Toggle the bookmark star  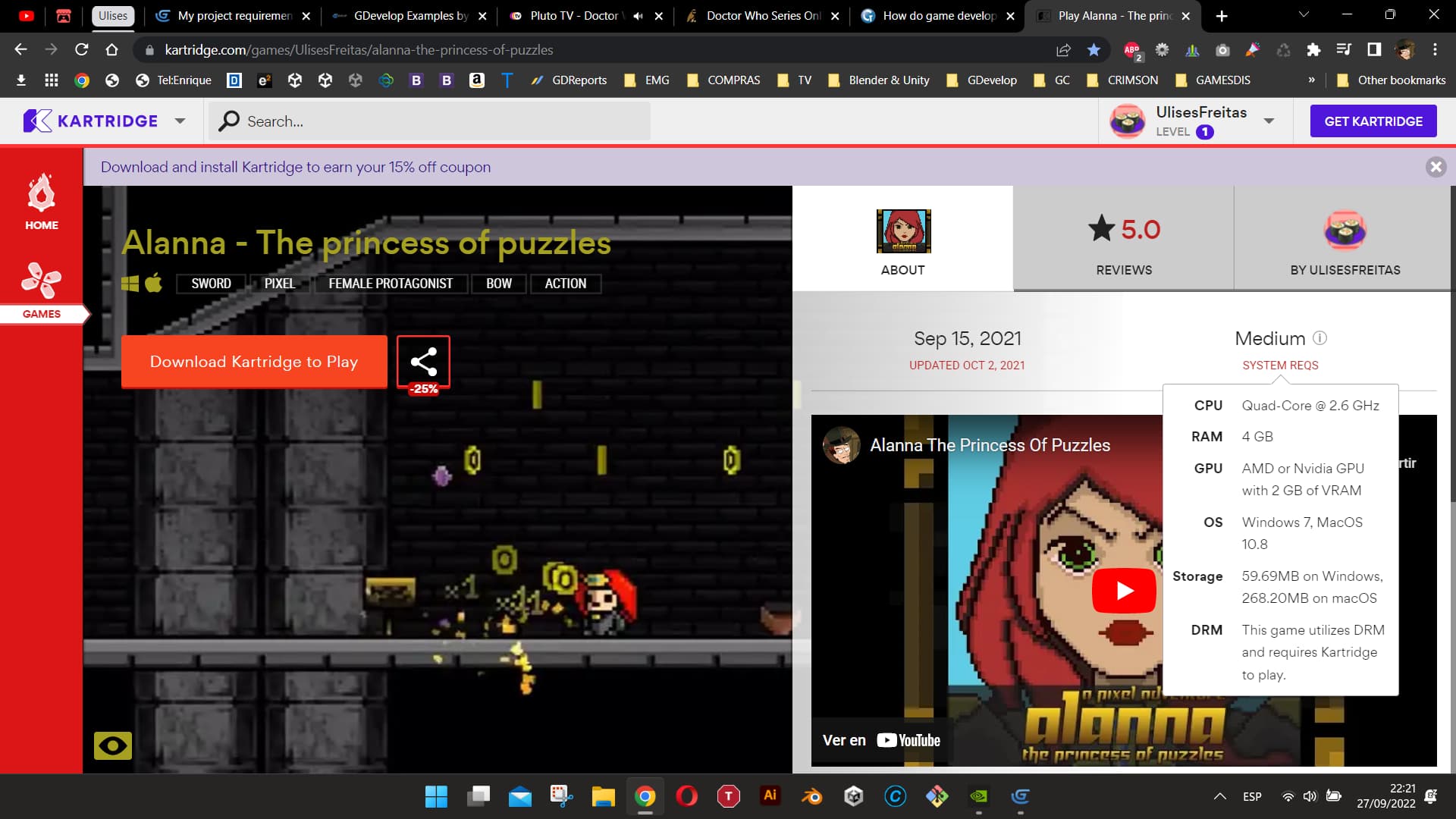click(1094, 49)
